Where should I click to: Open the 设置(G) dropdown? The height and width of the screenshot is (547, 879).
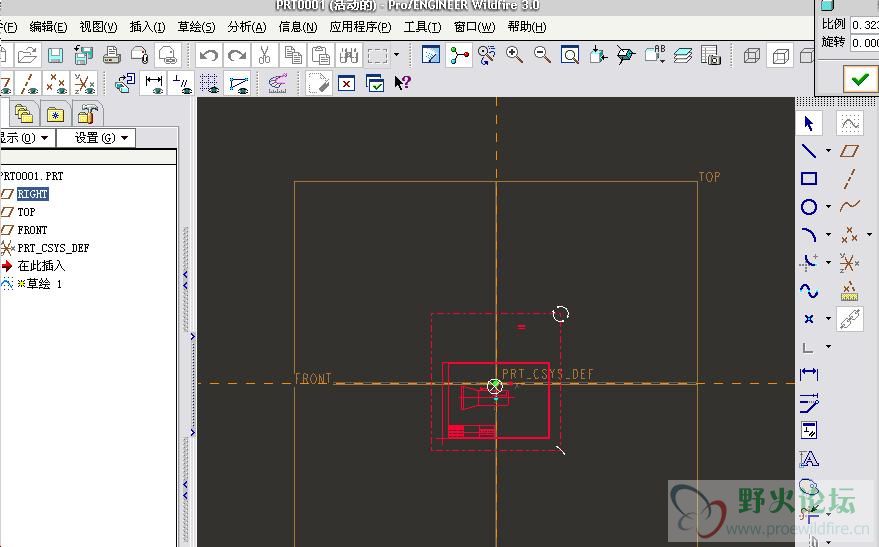point(96,138)
